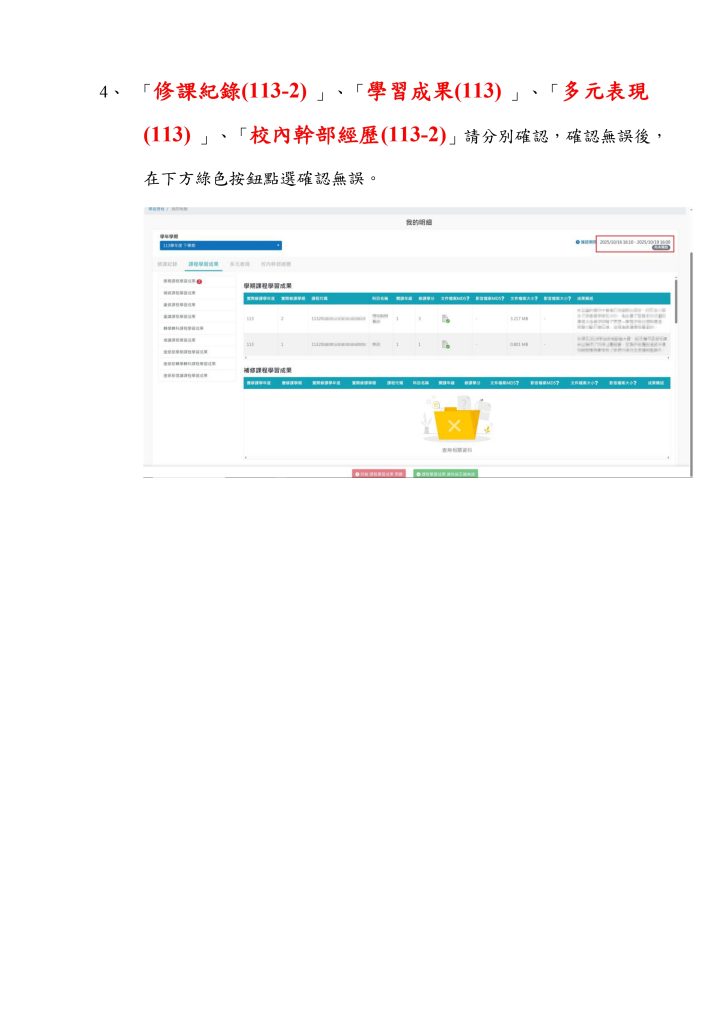Open the 學年學期 semester dropdown
Viewport: 724px width, 1024px height.
click(220, 245)
